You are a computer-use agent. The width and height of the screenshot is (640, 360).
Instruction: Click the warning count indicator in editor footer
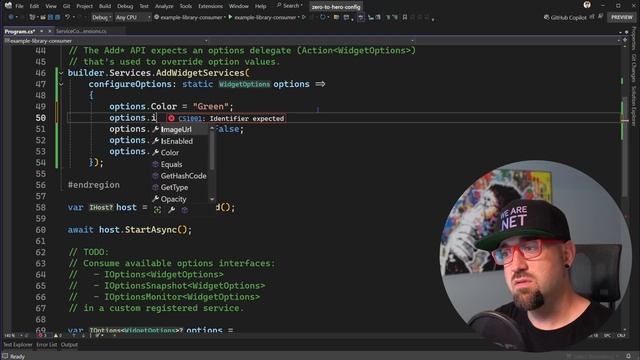pos(58,336)
